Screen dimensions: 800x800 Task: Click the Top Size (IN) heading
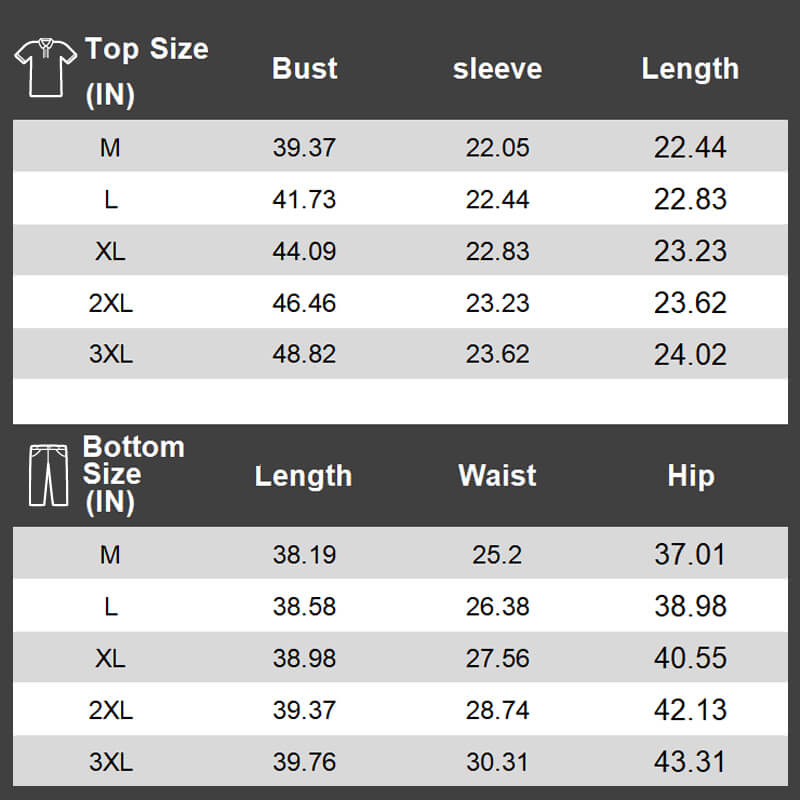pos(146,70)
